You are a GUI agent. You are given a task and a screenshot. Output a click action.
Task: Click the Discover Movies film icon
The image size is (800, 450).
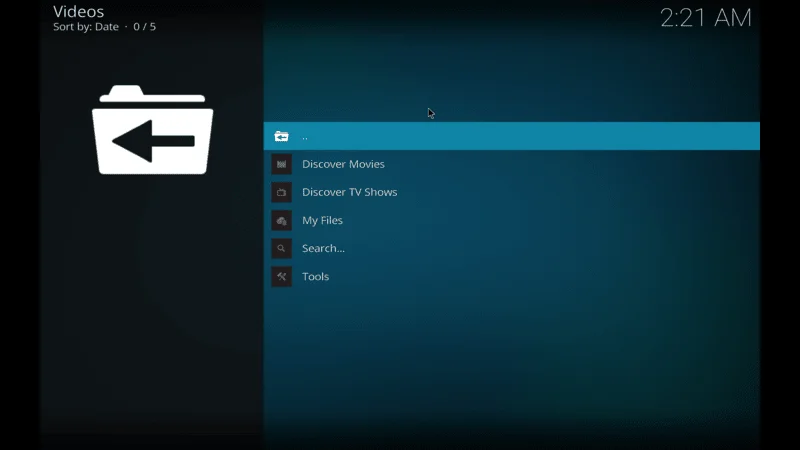pyautogui.click(x=281, y=164)
